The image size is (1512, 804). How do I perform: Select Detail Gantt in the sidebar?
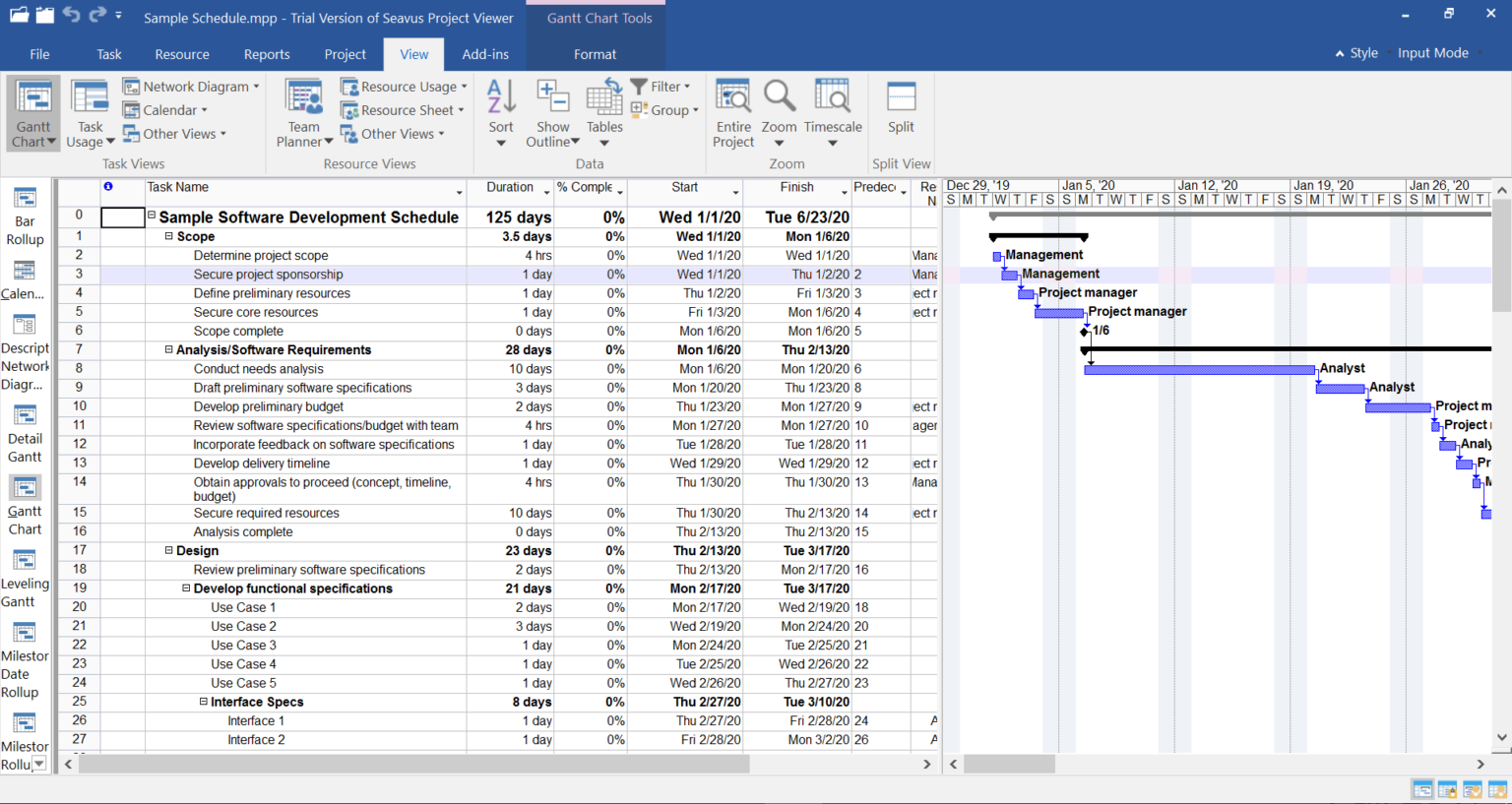25,433
